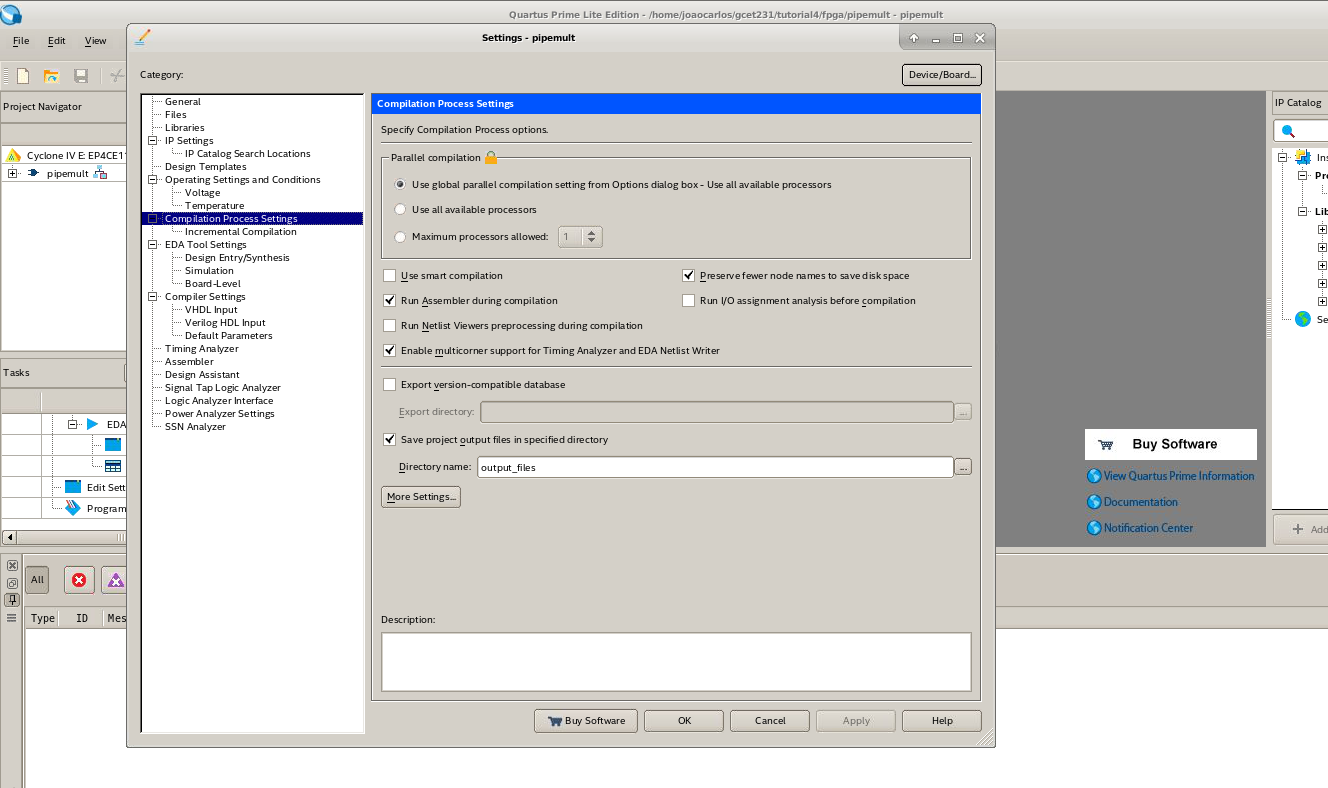Open the View menu
Screen dimensions: 1328x788
point(96,41)
